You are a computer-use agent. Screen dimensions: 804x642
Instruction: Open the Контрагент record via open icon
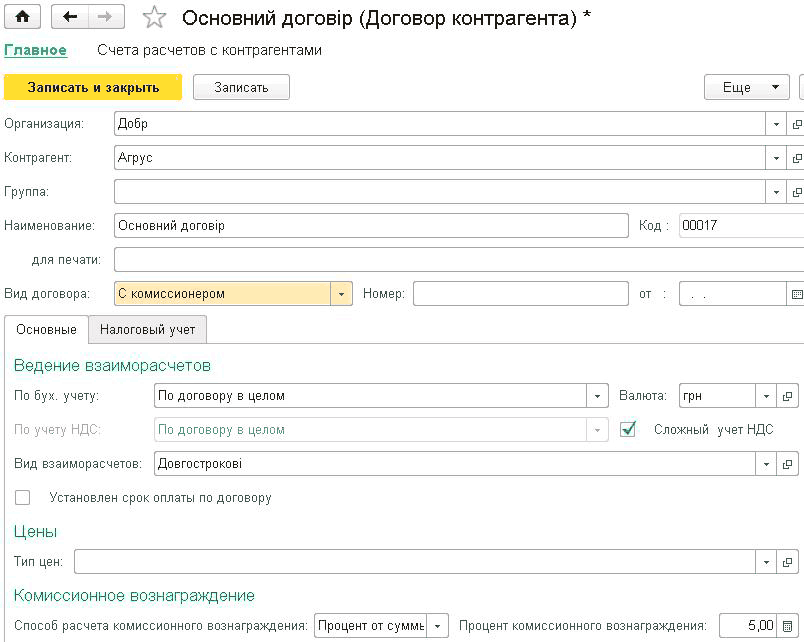point(796,158)
